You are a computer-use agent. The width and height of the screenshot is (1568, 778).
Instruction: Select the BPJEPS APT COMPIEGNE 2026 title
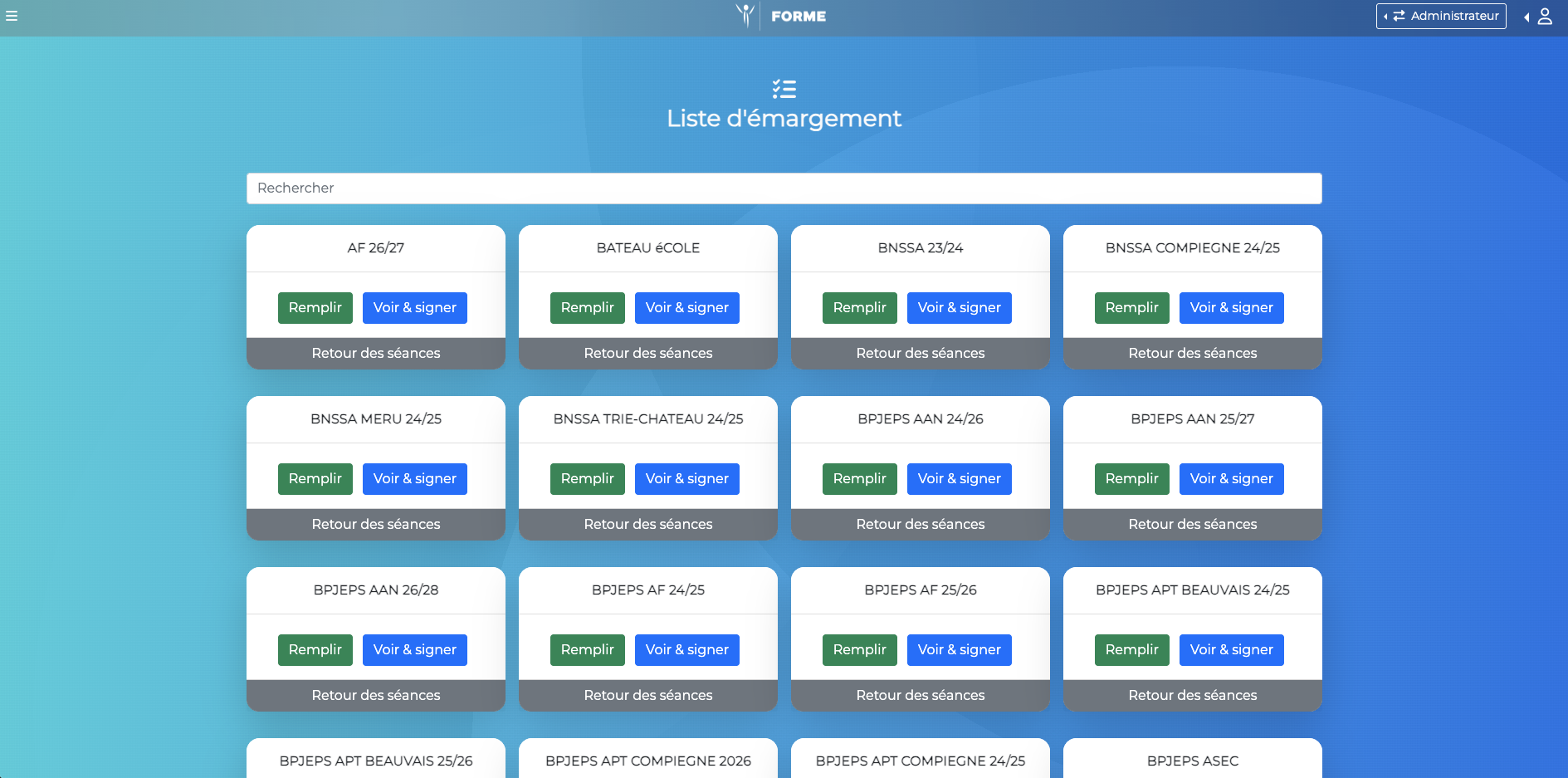tap(648, 761)
